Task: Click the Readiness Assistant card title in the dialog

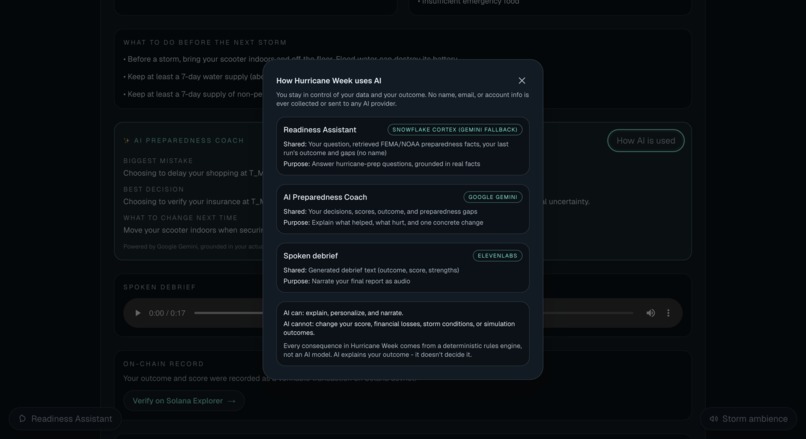Action: pos(320,130)
